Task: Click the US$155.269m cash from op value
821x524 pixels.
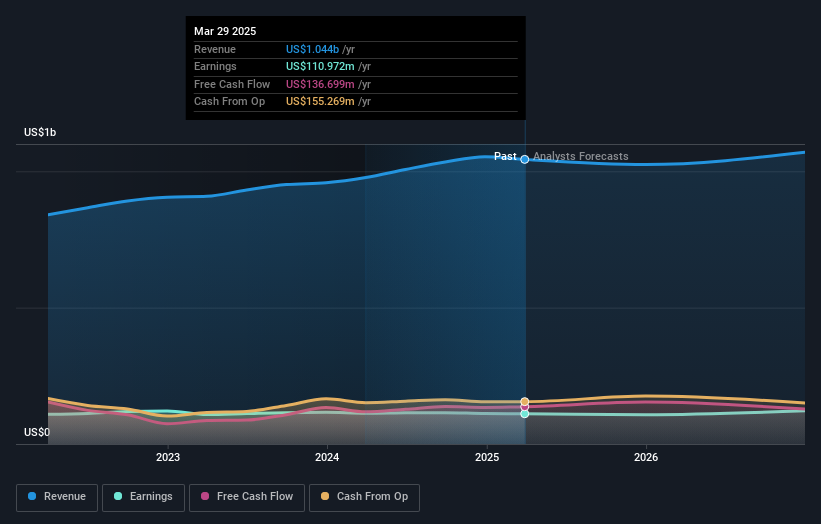Action: (320, 102)
